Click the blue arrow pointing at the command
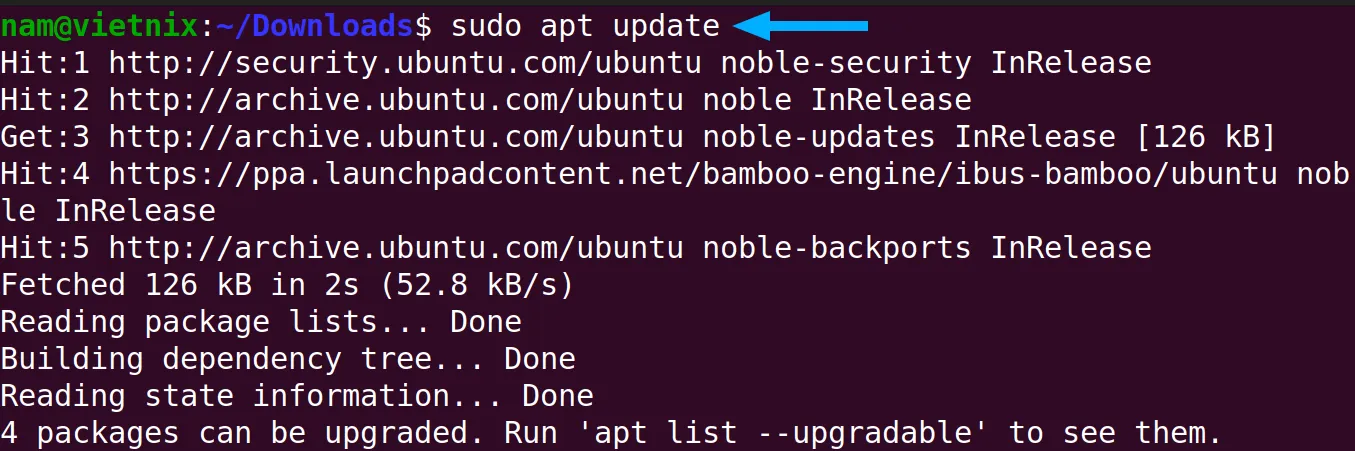The width and height of the screenshot is (1355, 451). tap(800, 23)
